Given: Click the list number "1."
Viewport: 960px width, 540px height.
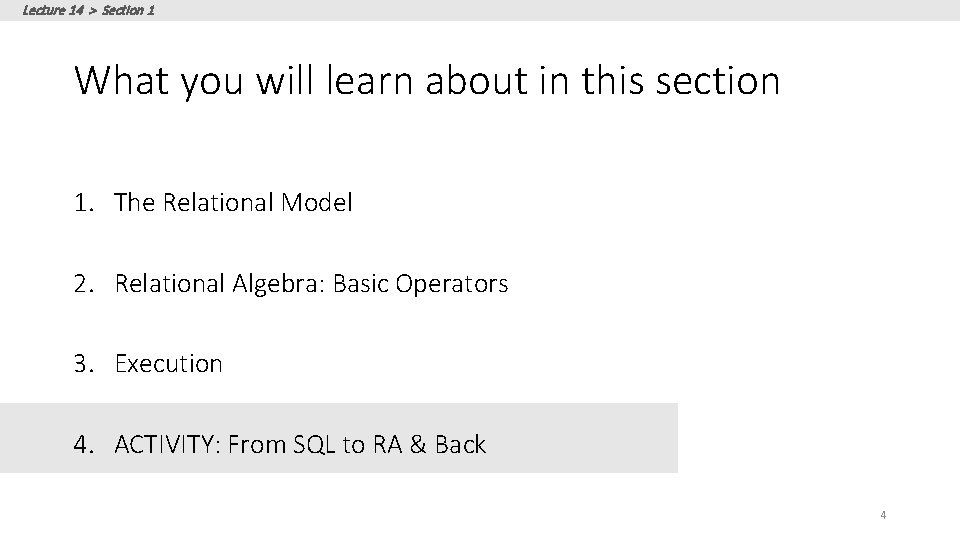Looking at the screenshot, I should click(x=84, y=203).
